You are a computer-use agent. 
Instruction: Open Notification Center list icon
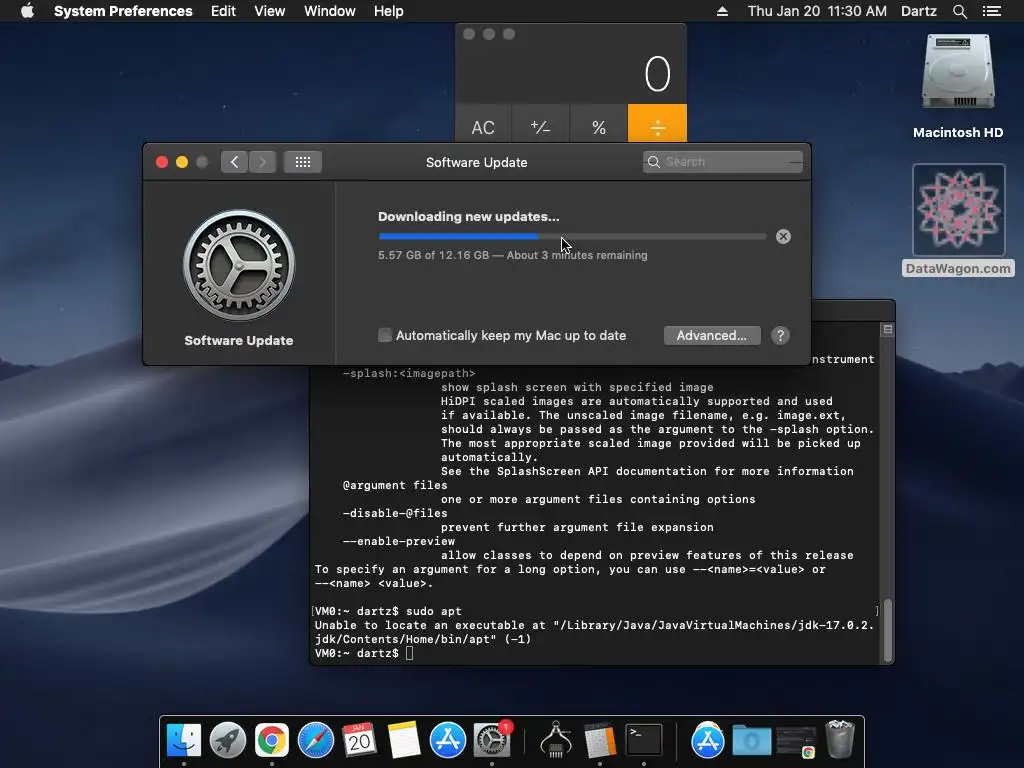991,11
